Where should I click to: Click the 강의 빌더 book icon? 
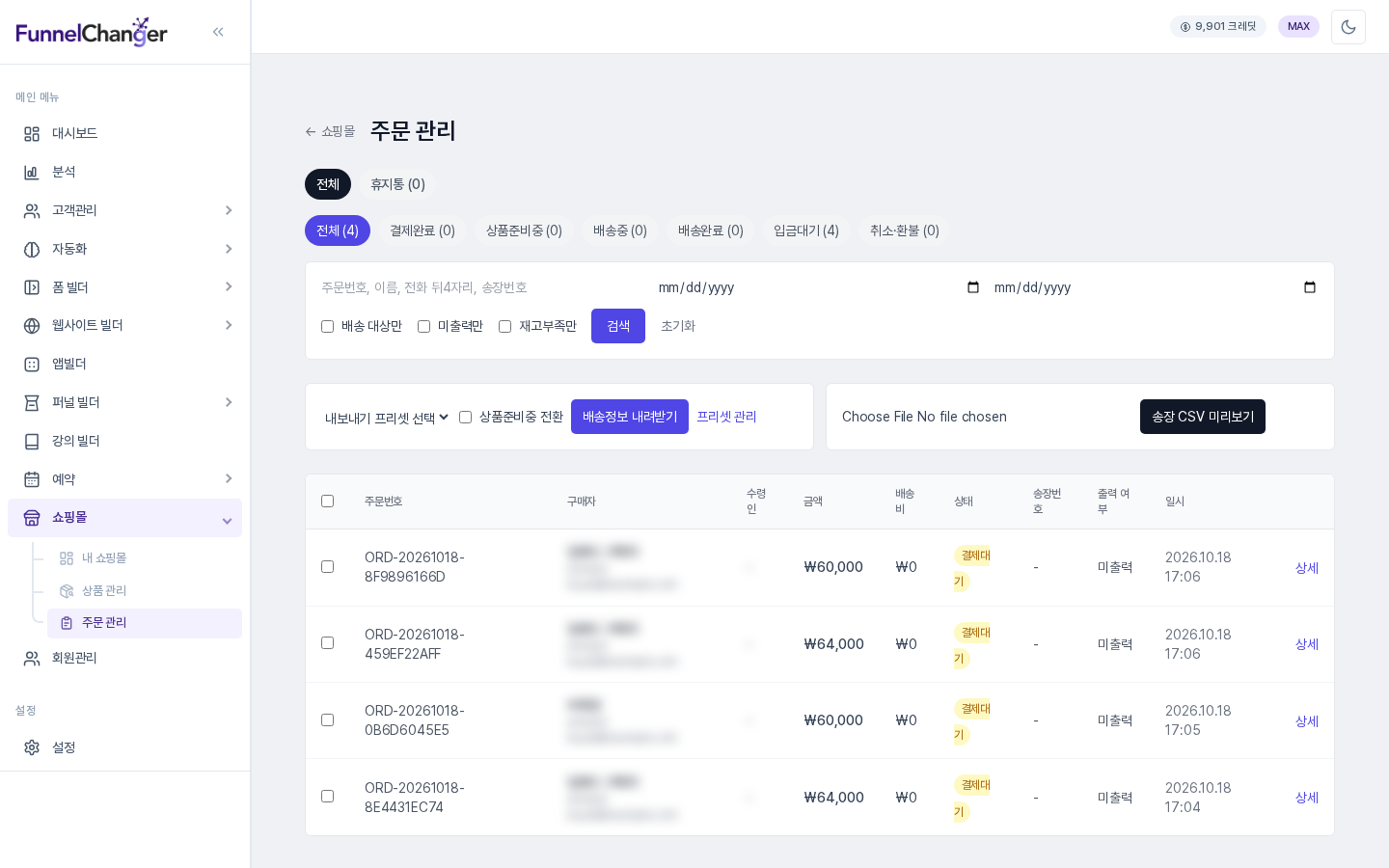tap(32, 442)
